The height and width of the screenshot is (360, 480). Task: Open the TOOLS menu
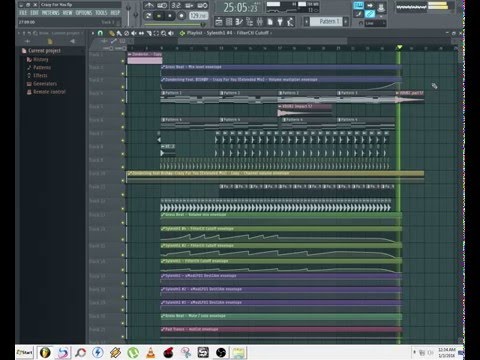tap(101, 13)
